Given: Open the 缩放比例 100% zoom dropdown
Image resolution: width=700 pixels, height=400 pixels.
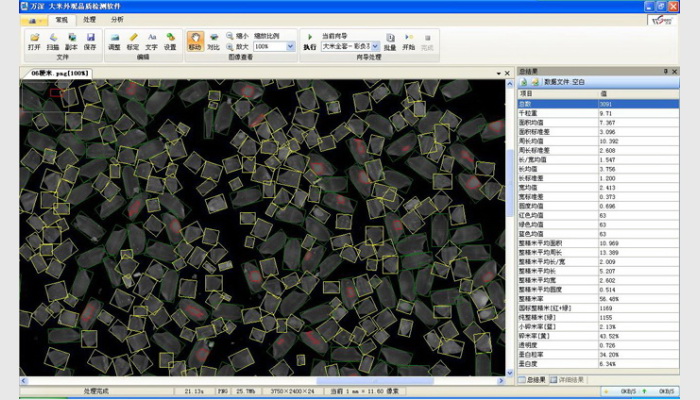Looking at the screenshot, I should [289, 47].
